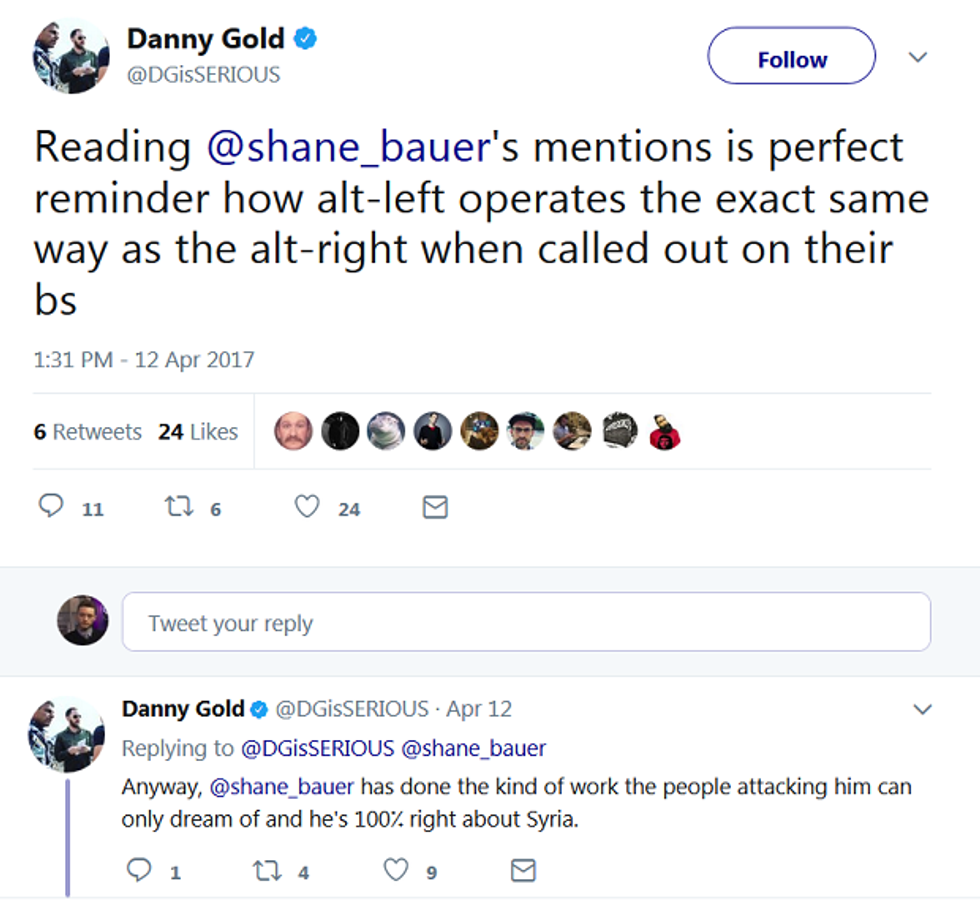Viewport: 980px width, 904px height.
Task: Like the main tweet with heart icon
Action: [x=307, y=507]
